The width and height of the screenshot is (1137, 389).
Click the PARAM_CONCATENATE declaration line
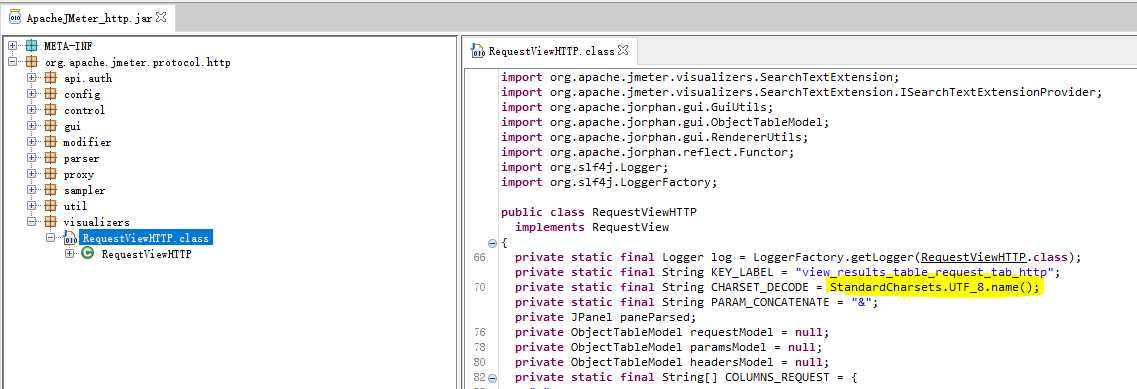click(x=696, y=302)
